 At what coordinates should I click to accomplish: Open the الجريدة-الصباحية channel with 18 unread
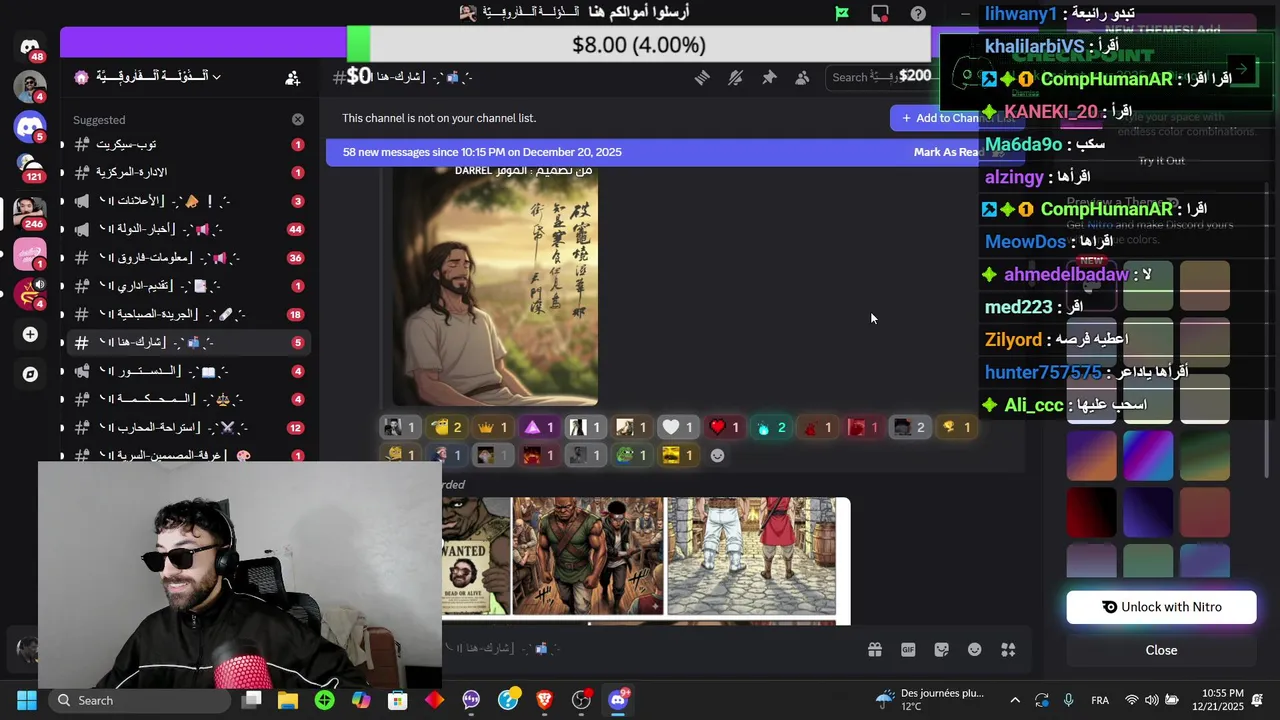[187, 314]
